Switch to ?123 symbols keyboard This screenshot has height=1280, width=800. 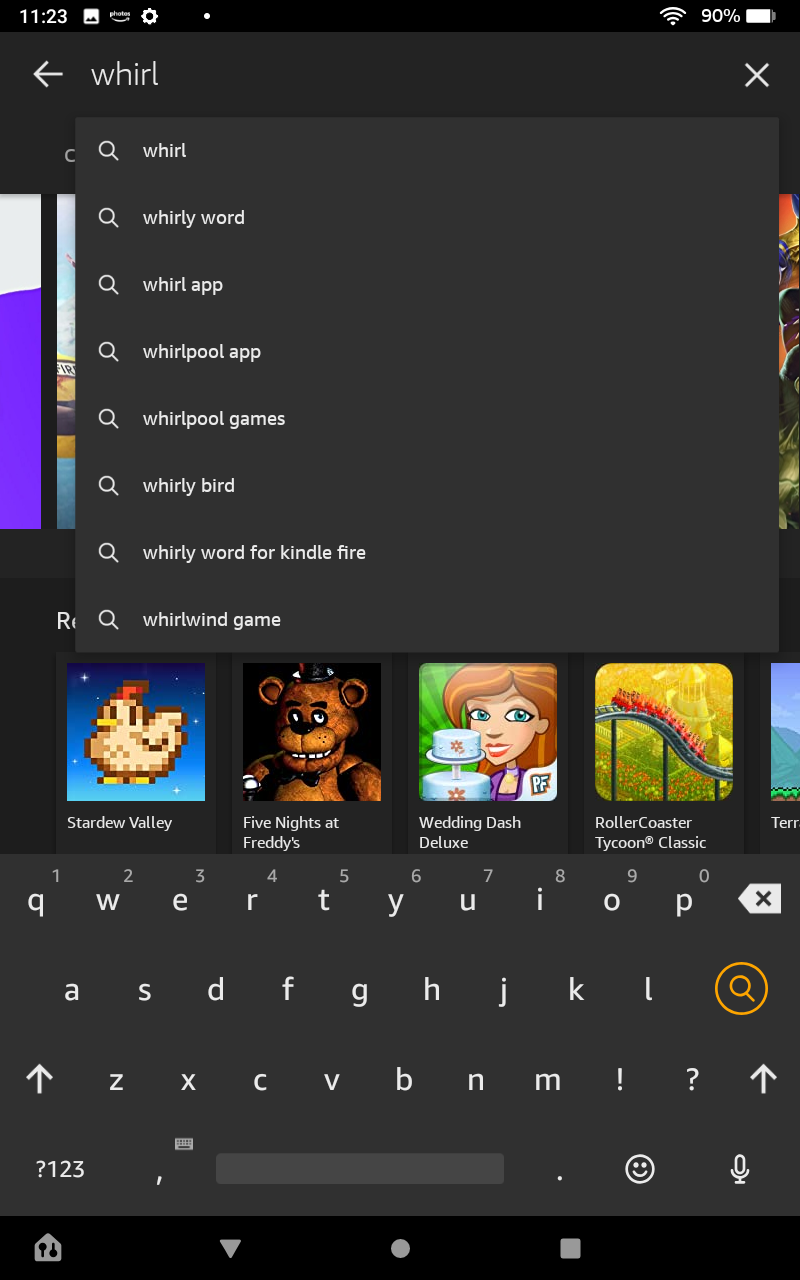click(60, 1169)
